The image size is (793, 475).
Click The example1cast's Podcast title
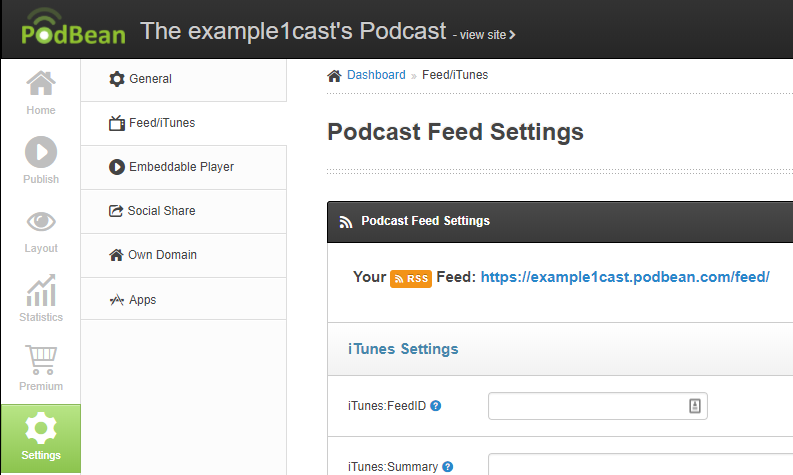tap(293, 31)
